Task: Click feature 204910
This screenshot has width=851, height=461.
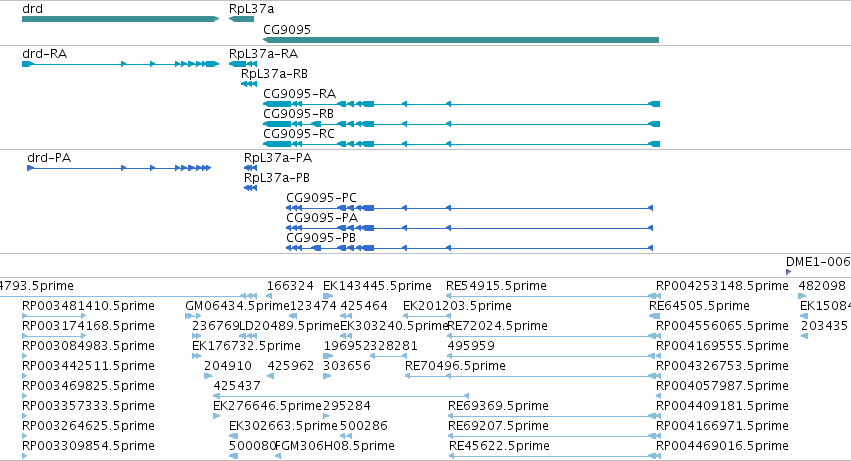Action: [x=228, y=366]
